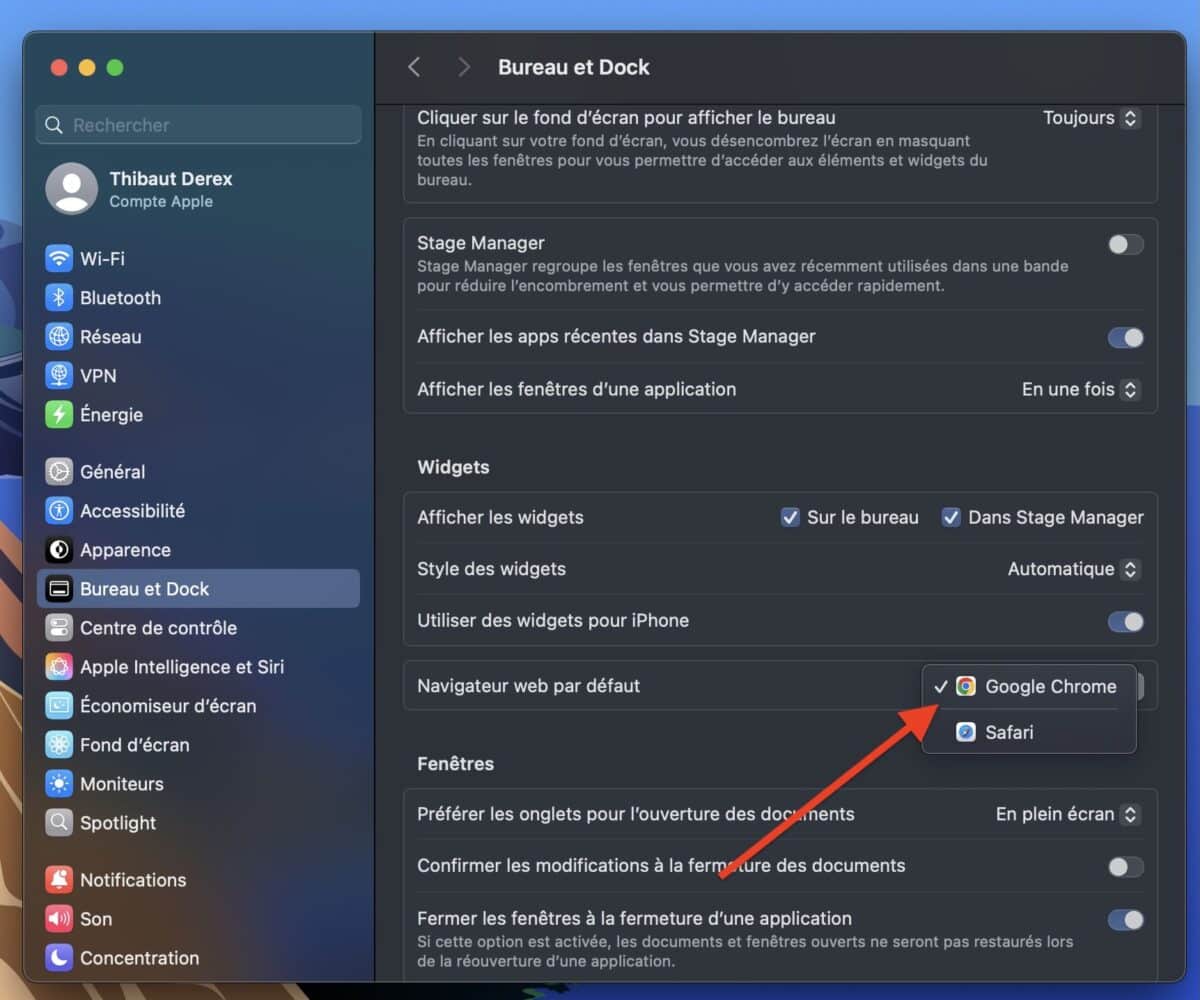This screenshot has width=1200, height=1000.
Task: Click Cliquer sur le fond d'écran label
Action: coord(626,117)
